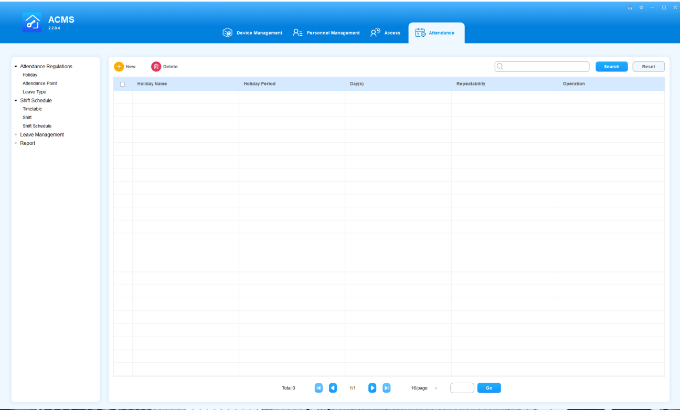Focus the holiday search input field

tap(545, 66)
